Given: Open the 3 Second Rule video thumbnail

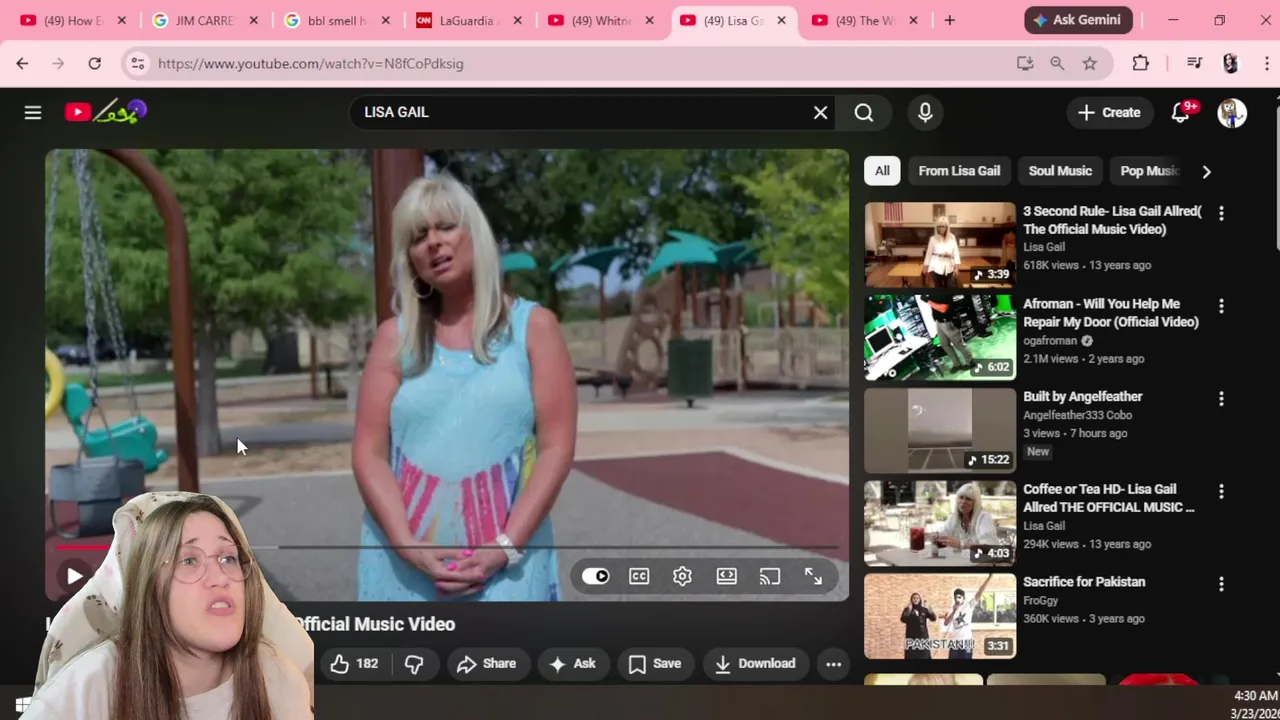Looking at the screenshot, I should pos(940,245).
